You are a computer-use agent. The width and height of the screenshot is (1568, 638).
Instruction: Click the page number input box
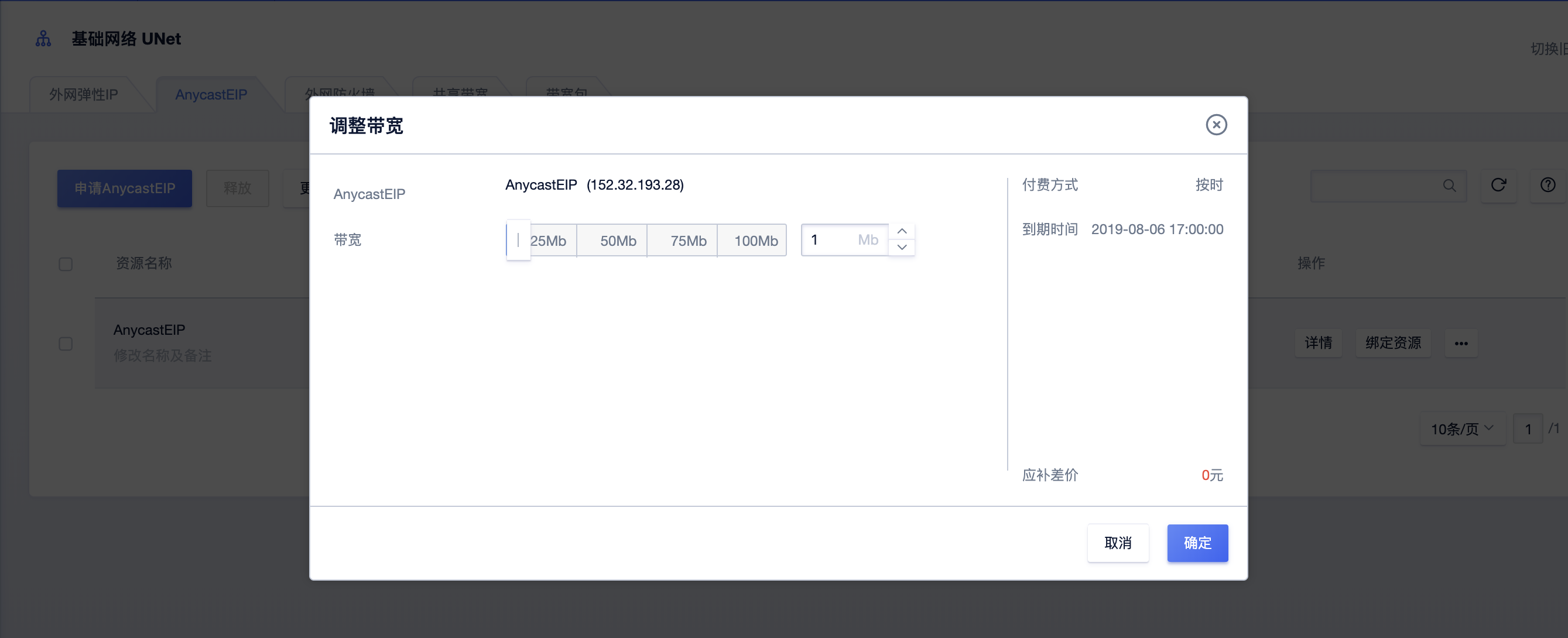[x=1527, y=429]
